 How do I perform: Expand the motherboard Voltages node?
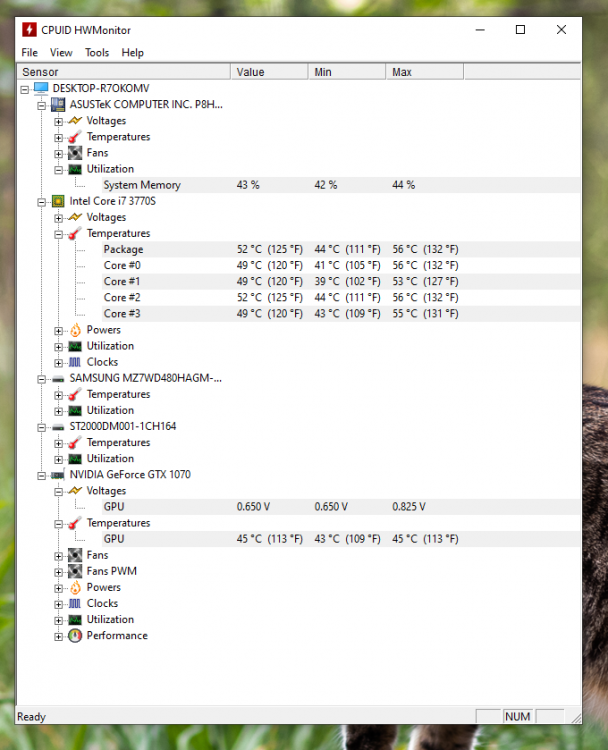[x=58, y=121]
